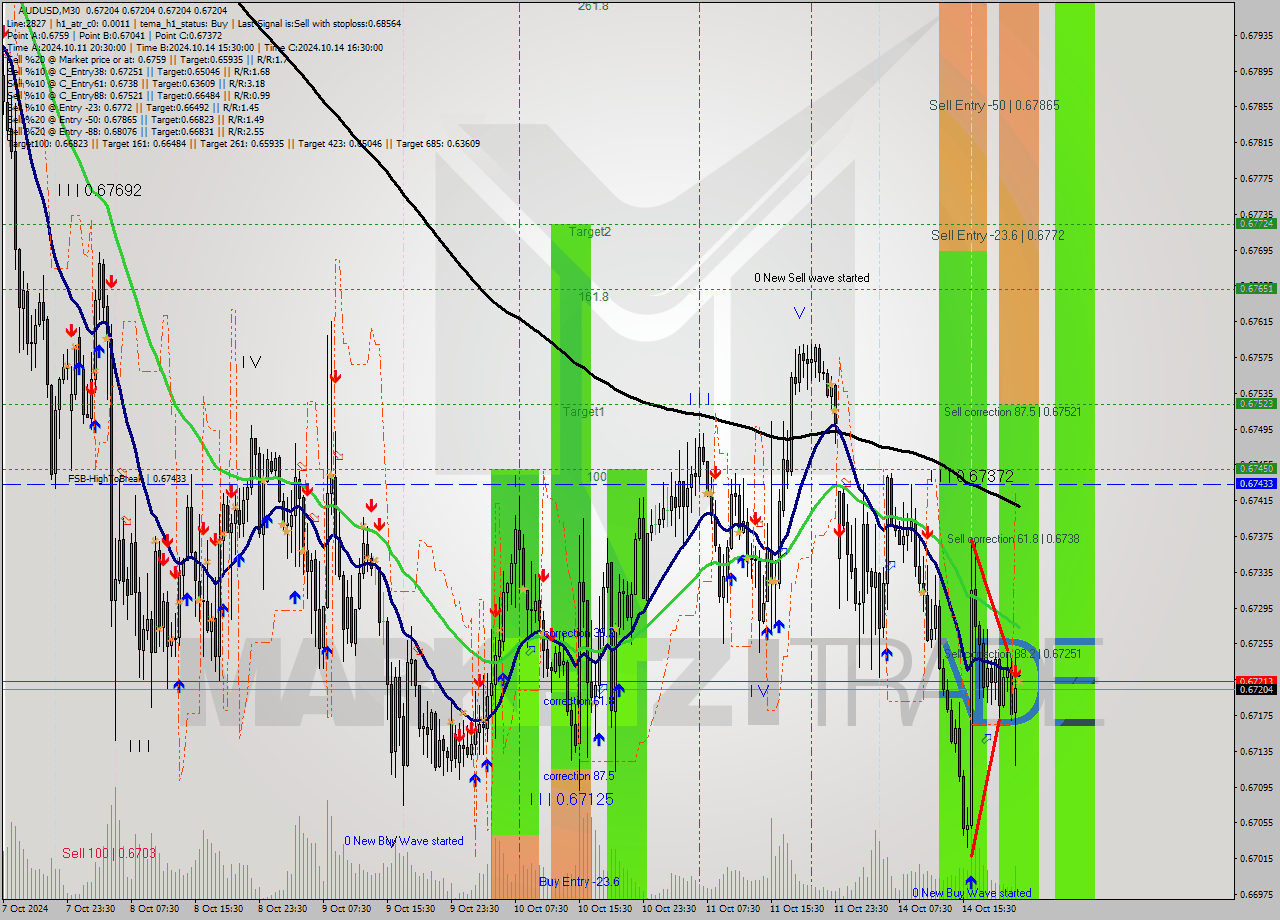The image size is (1280, 920).
Task: Click the '161.8' Fibonacci level label
Action: coord(593,297)
